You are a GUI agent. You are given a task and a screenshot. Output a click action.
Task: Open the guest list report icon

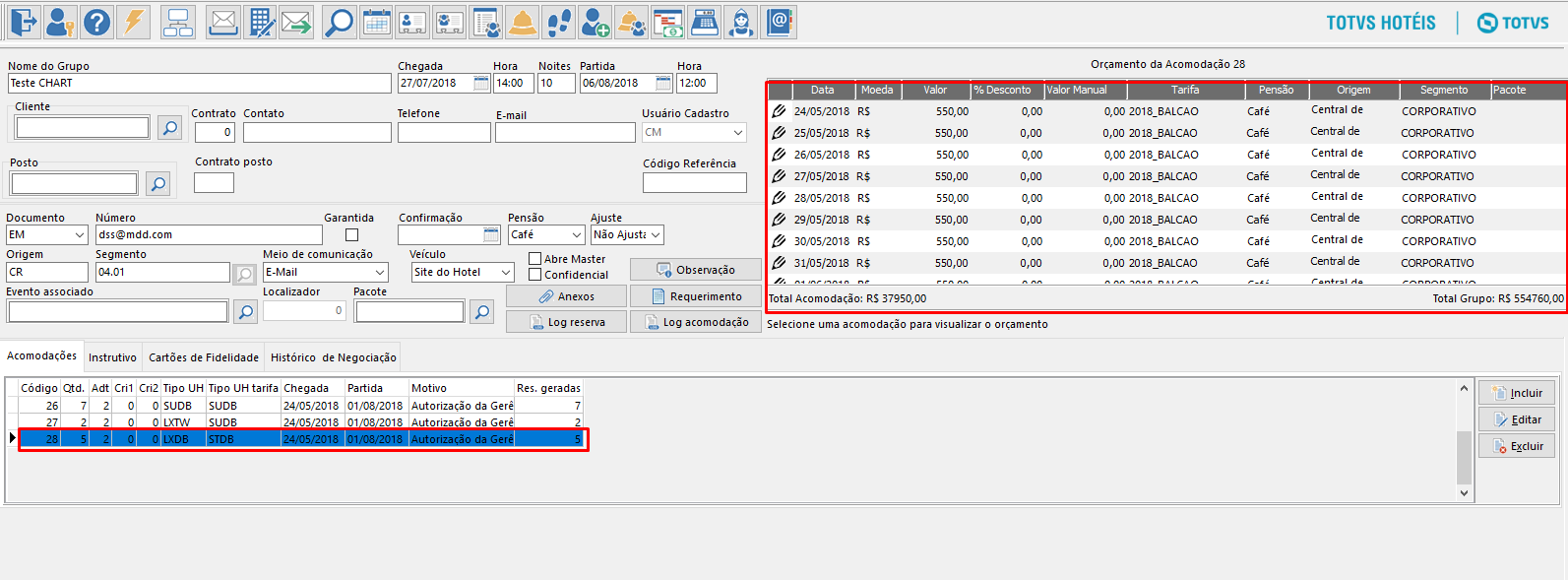[485, 22]
